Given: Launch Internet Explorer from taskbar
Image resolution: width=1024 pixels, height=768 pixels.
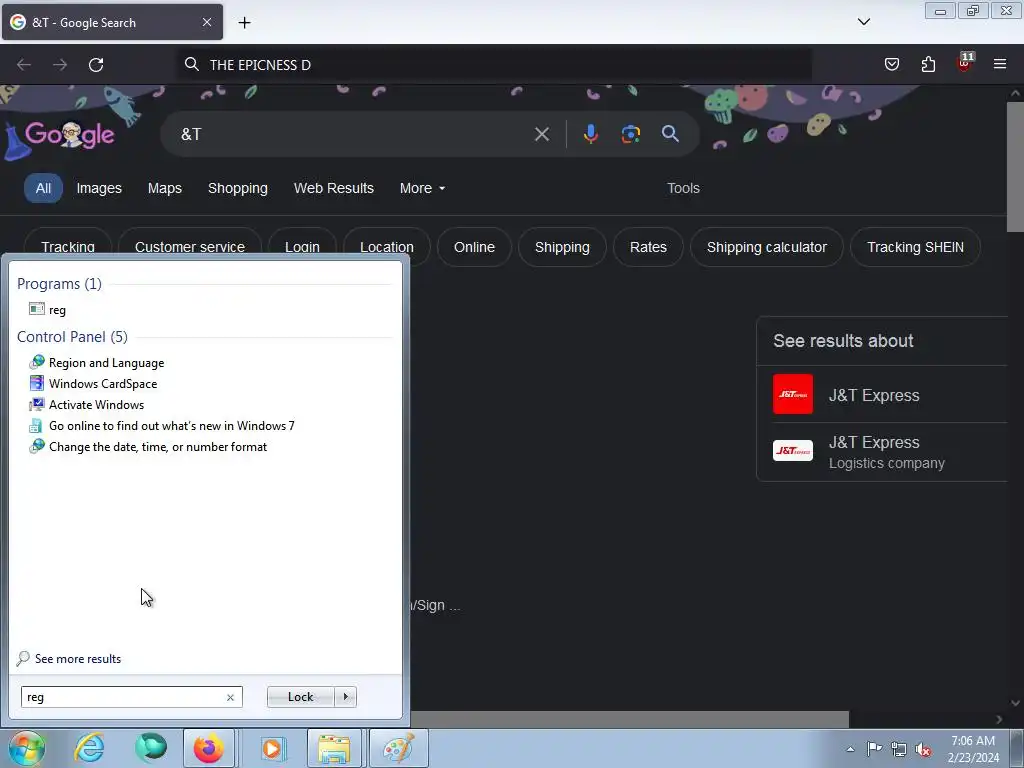Looking at the screenshot, I should coord(89,748).
